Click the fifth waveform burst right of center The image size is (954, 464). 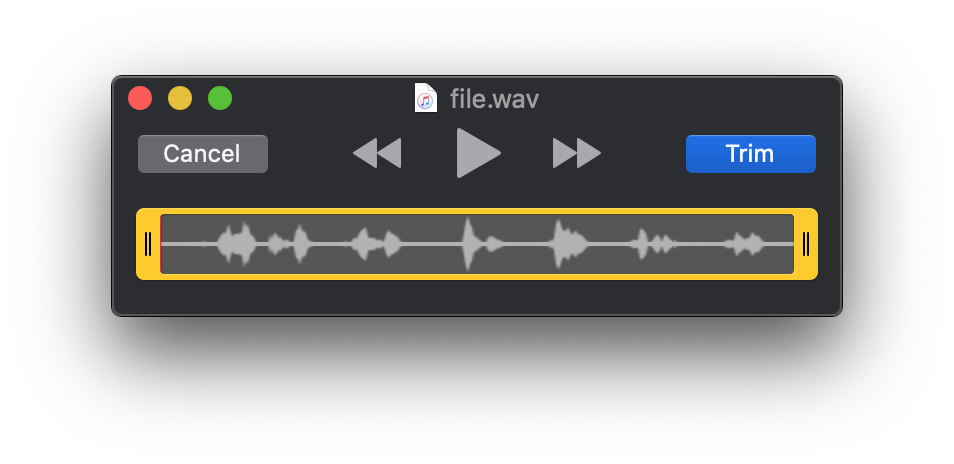[569, 244]
